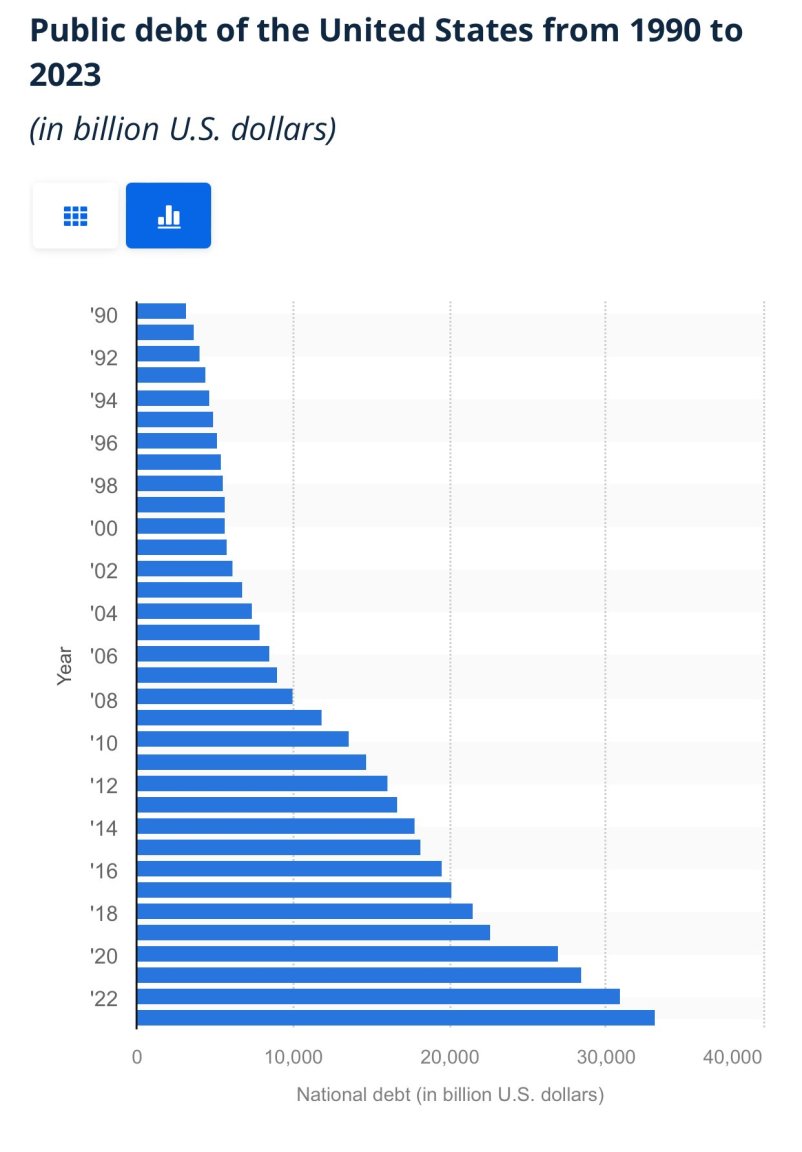Click the '90 year axis label
The width and height of the screenshot is (802, 1152).
pos(103,315)
